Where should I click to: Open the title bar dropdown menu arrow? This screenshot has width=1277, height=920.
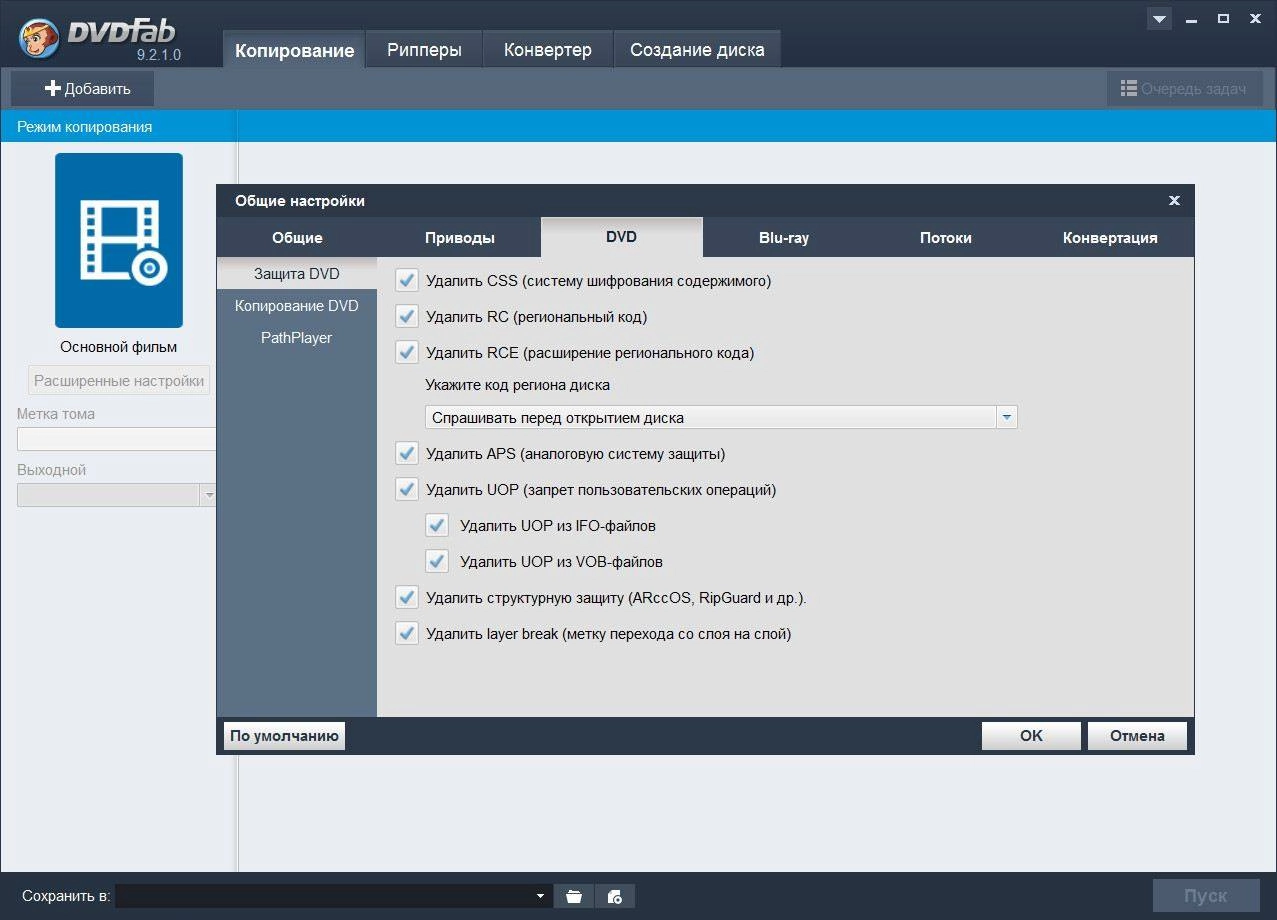[1159, 19]
